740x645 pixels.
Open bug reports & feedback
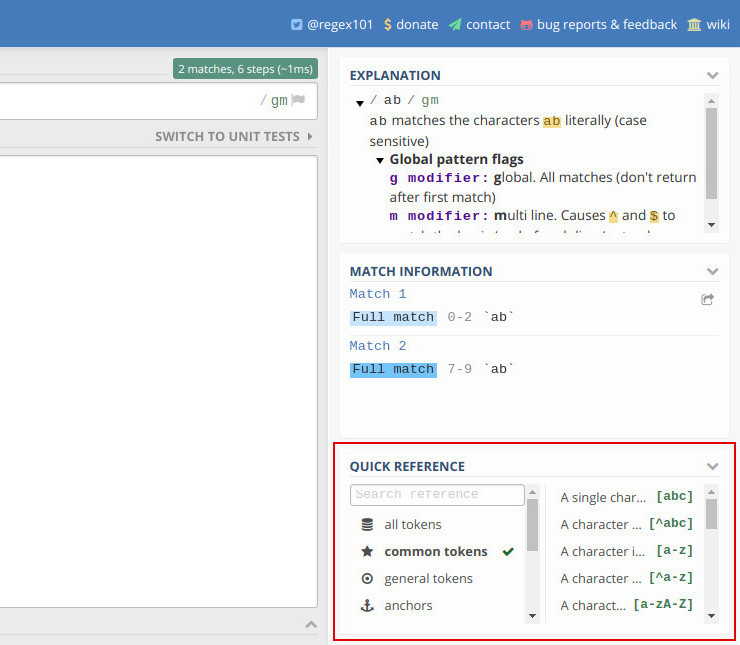pos(598,24)
